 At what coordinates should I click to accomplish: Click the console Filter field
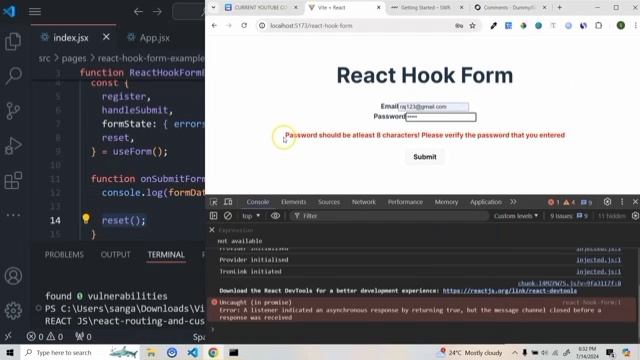(x=390, y=216)
